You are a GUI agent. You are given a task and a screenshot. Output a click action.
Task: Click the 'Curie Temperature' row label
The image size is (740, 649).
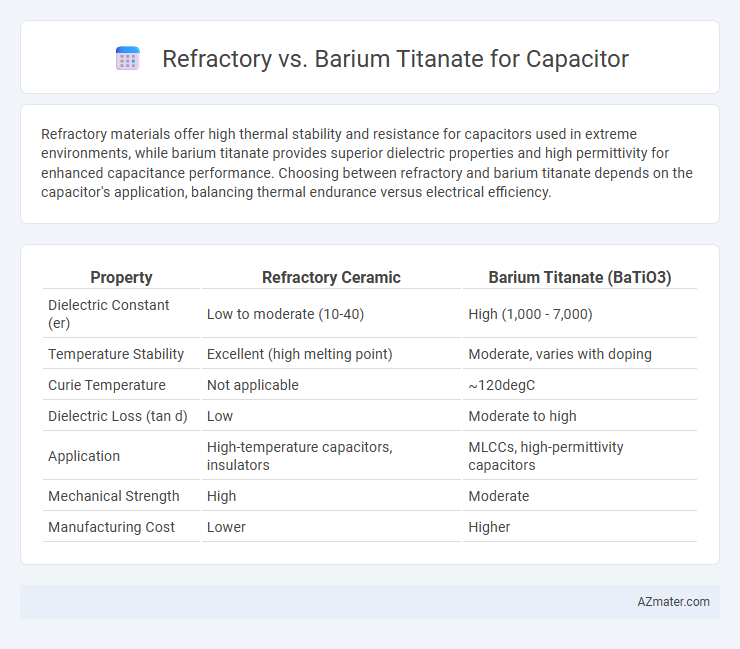tap(121, 385)
